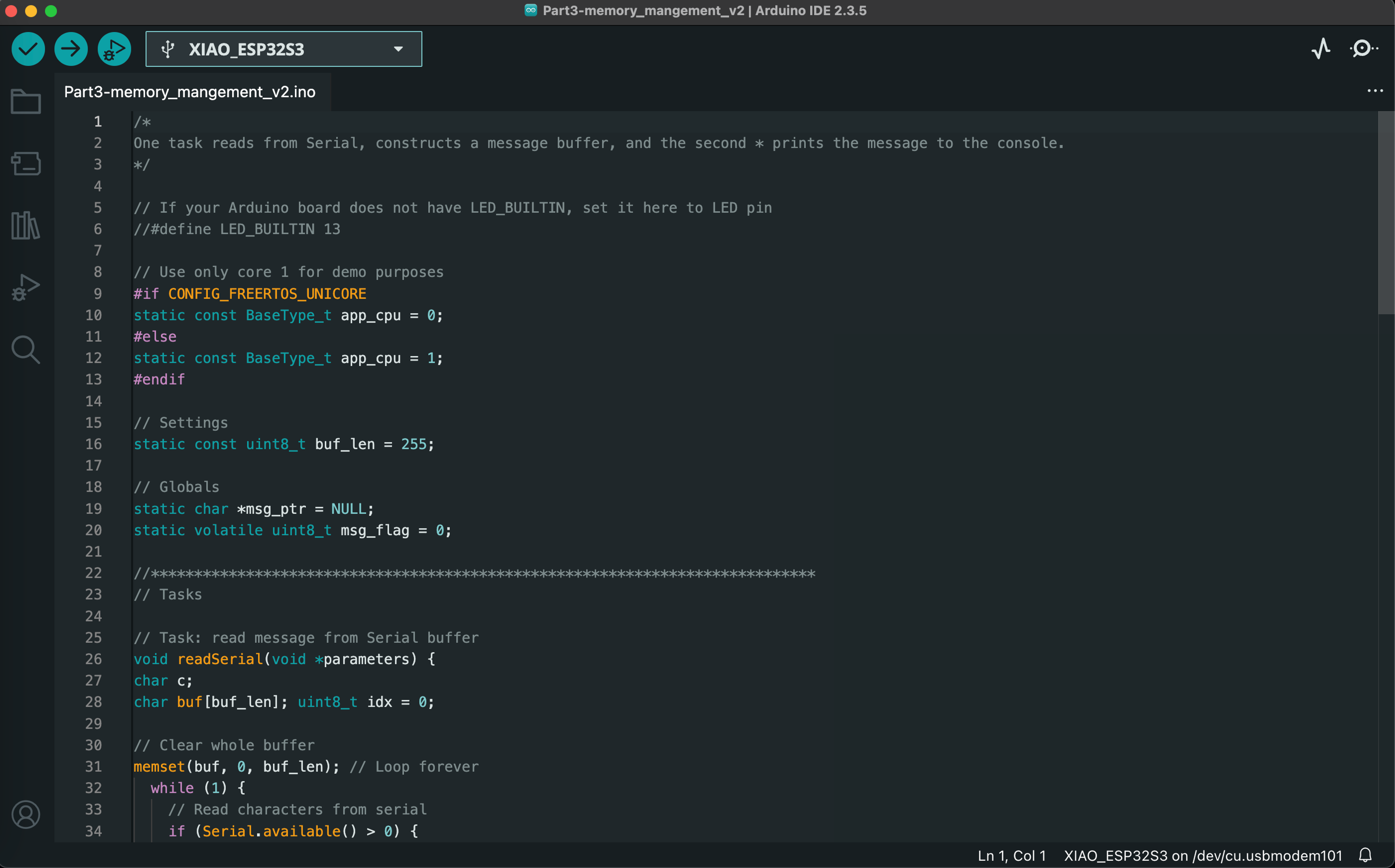Click the Verify sketch checkmark button
The width and height of the screenshot is (1395, 868).
point(28,49)
